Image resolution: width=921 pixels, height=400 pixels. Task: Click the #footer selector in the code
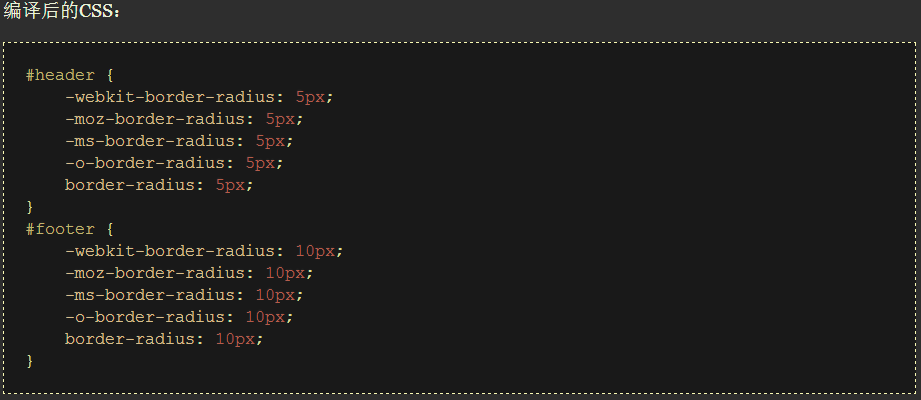coord(60,229)
